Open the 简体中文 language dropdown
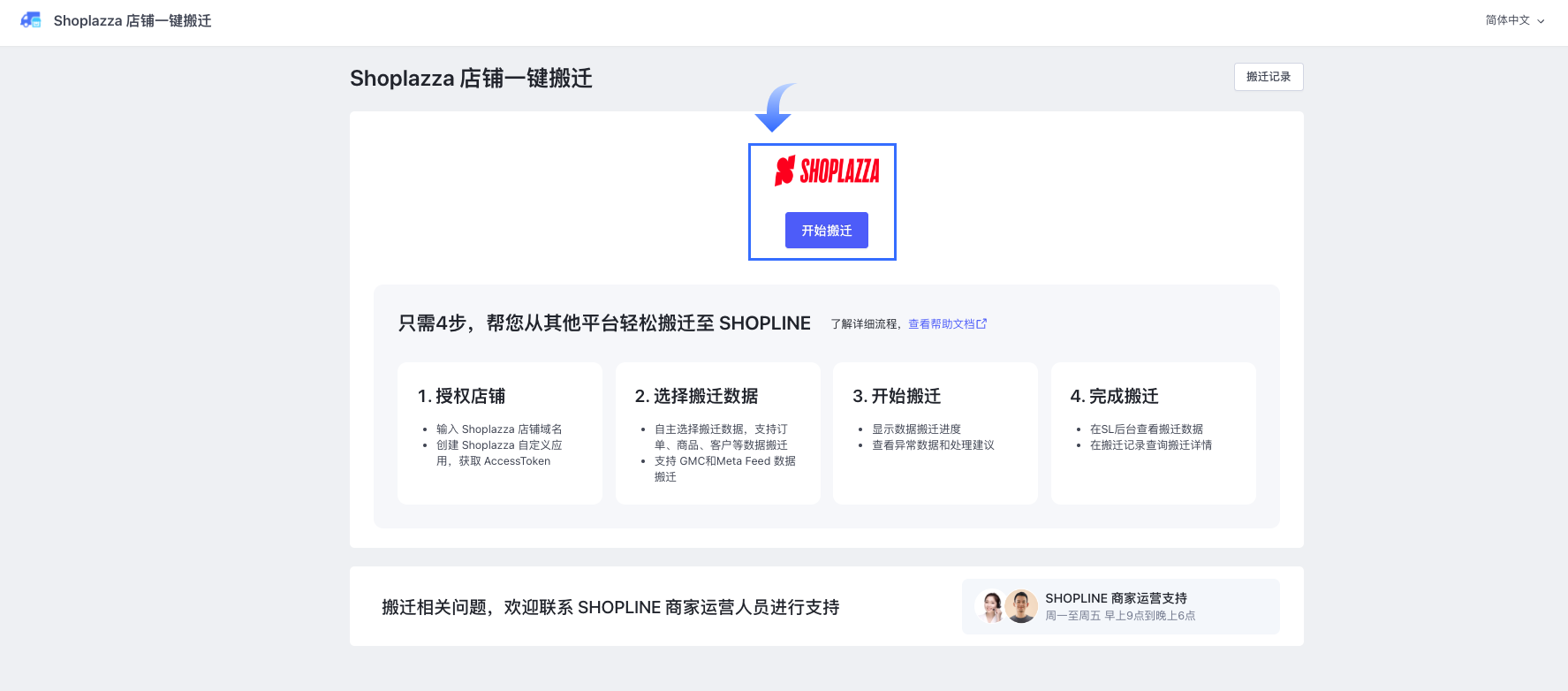The image size is (1568, 691). [x=1508, y=20]
